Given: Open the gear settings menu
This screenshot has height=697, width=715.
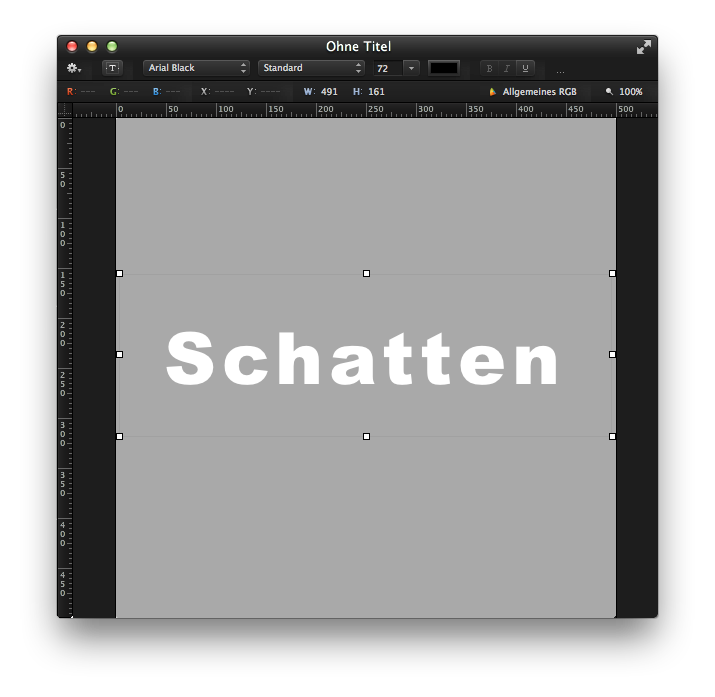Looking at the screenshot, I should pos(73,68).
